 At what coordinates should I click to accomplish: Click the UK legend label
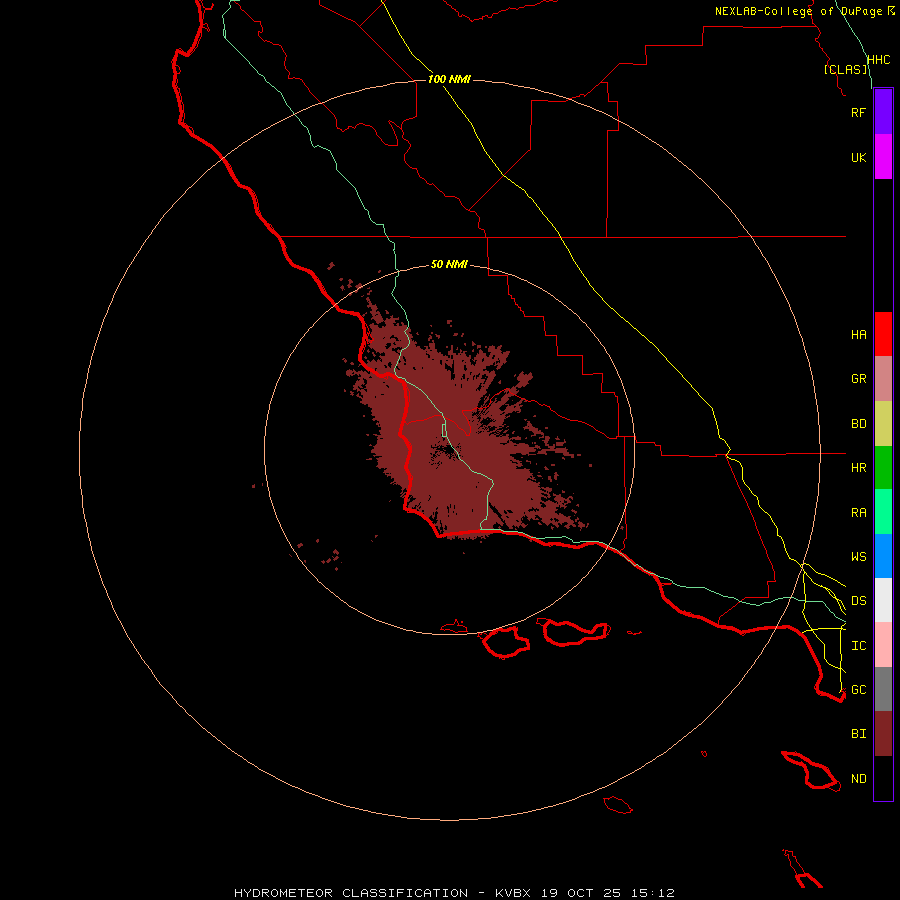[x=858, y=157]
